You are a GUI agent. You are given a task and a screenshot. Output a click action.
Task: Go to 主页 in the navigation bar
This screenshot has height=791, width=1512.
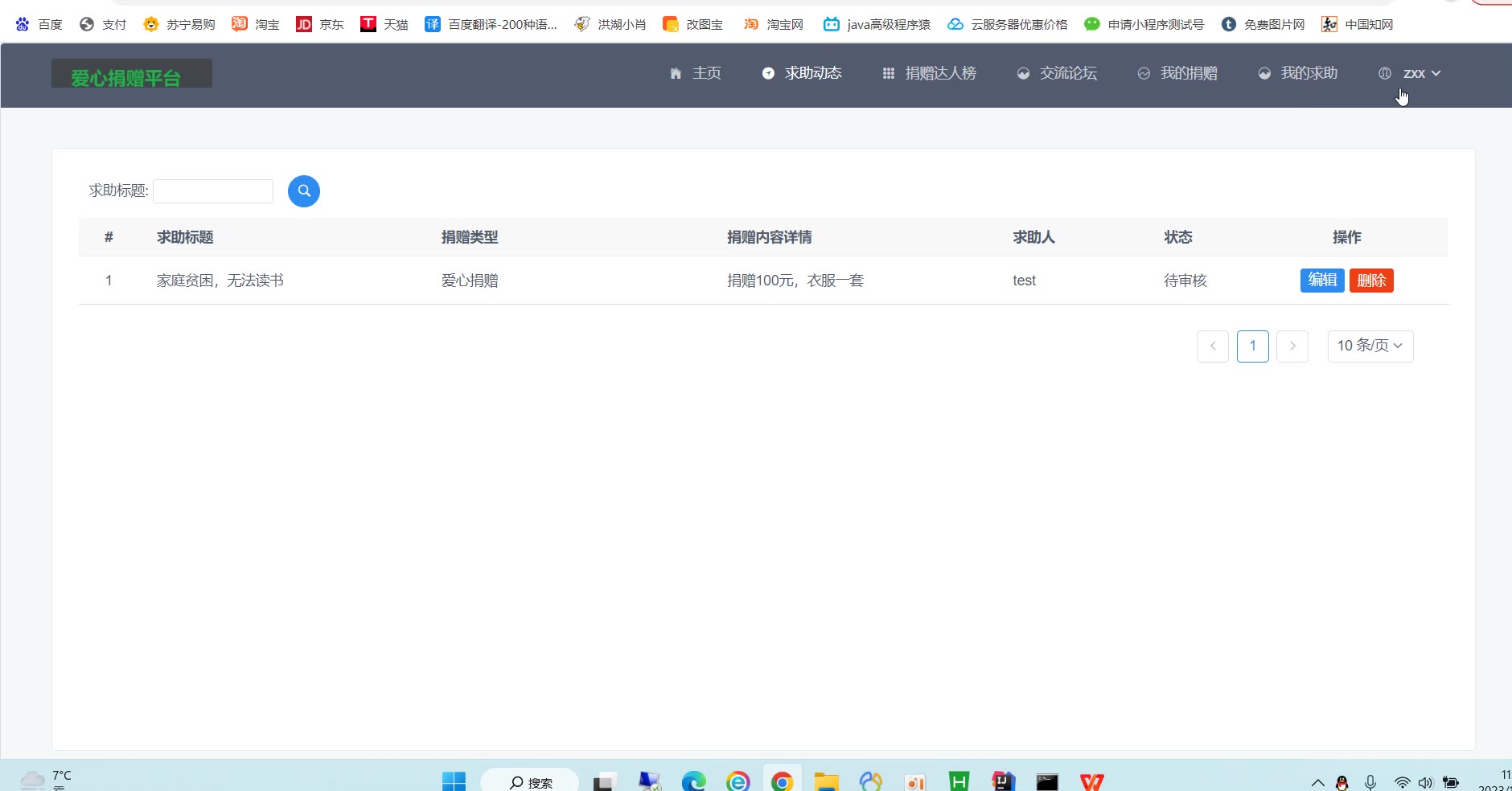696,73
